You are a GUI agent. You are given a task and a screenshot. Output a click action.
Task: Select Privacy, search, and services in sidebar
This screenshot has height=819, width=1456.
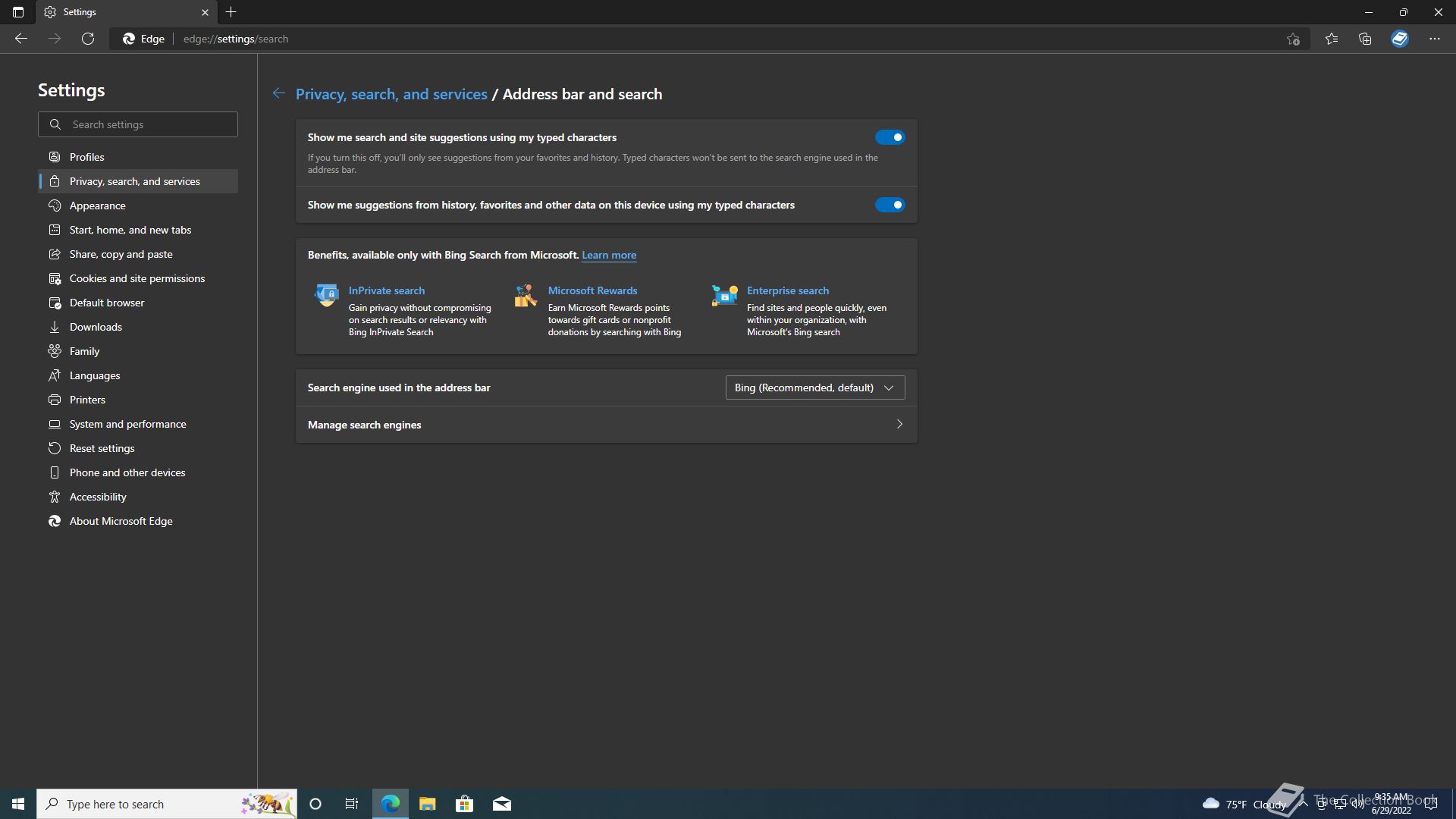pyautogui.click(x=138, y=181)
